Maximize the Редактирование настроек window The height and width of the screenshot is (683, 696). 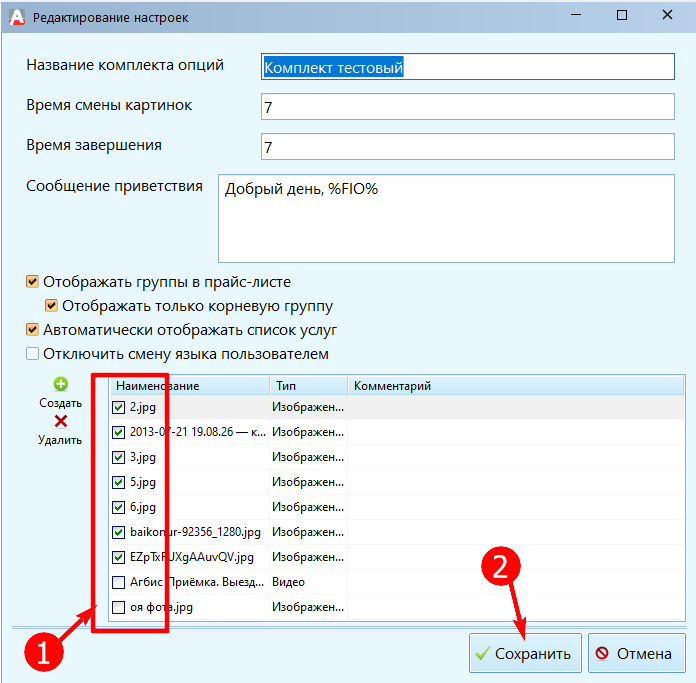coord(622,15)
